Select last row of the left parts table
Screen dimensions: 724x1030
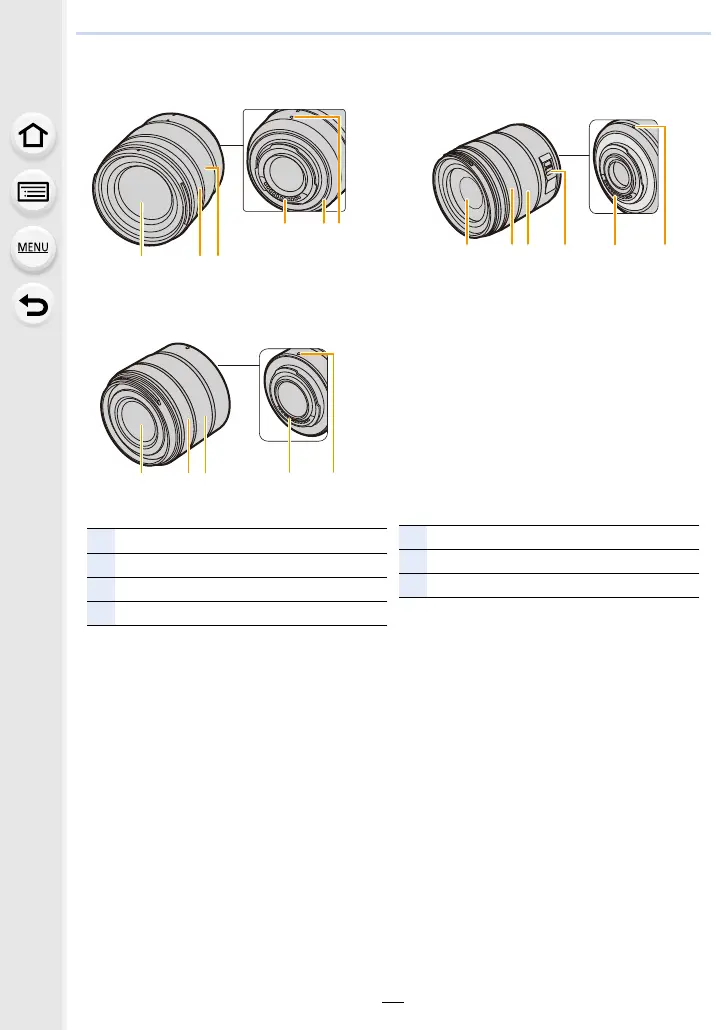click(237, 613)
